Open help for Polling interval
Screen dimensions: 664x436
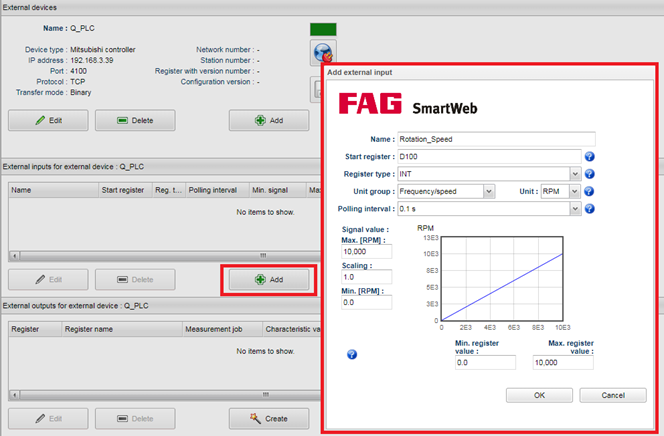tap(589, 209)
